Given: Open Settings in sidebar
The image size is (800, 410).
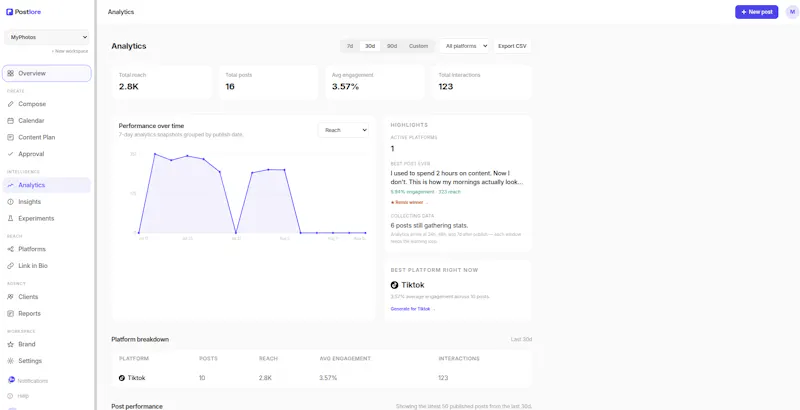Looking at the screenshot, I should 46,361.
